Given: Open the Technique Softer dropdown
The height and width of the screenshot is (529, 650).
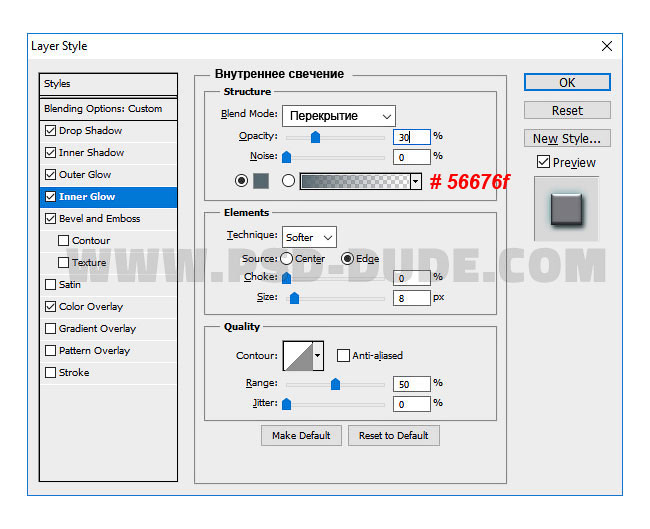Looking at the screenshot, I should [x=309, y=238].
